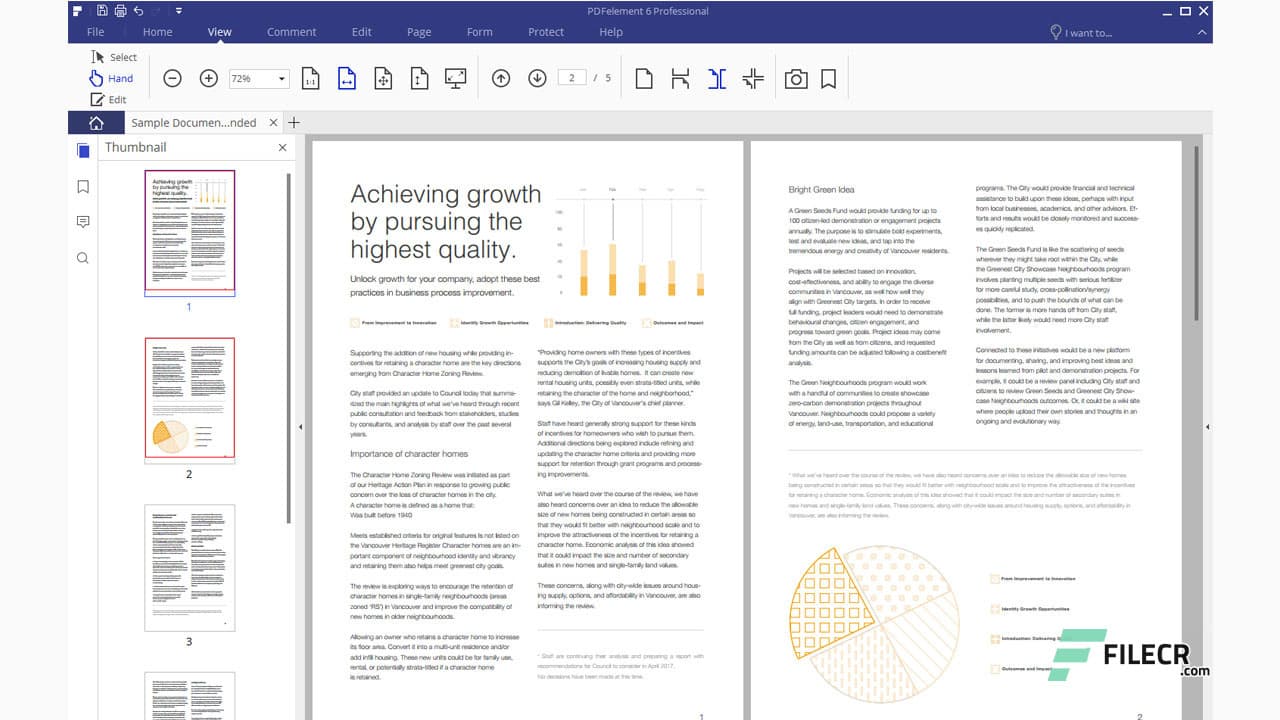
Task: Open the search magnifier in the sidebar
Action: pyautogui.click(x=83, y=257)
